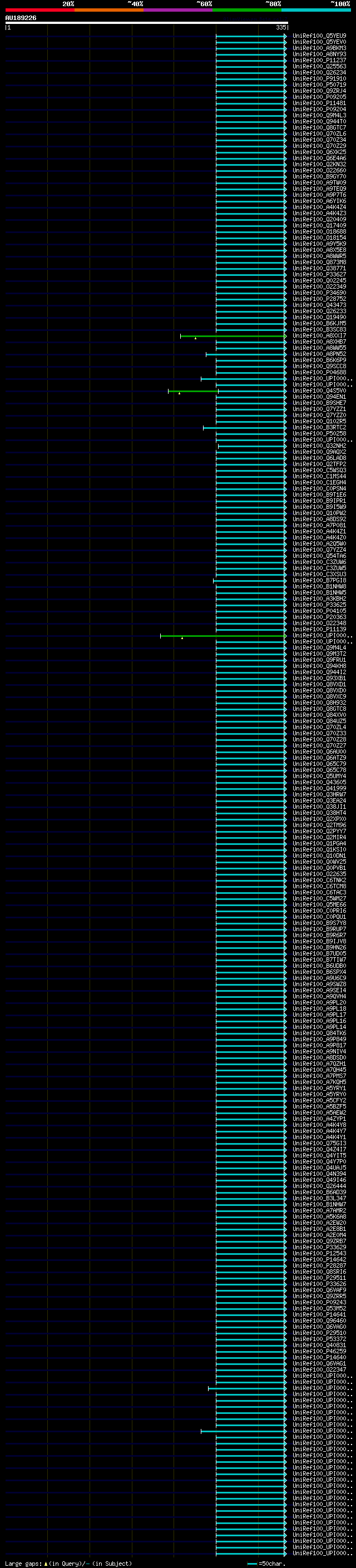Select hit label UniRef100_P33627
Viewport: 356px width, 1568px height.
(319, 275)
